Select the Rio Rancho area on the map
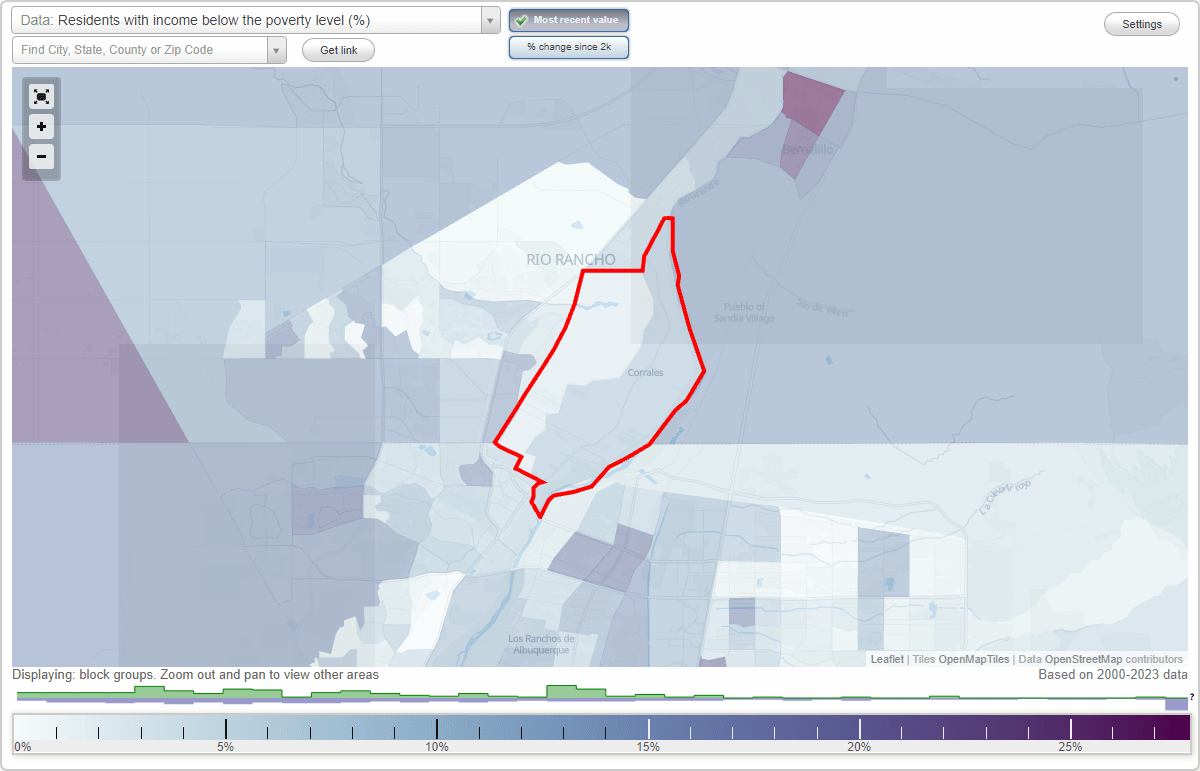This screenshot has width=1200, height=771. [570, 258]
